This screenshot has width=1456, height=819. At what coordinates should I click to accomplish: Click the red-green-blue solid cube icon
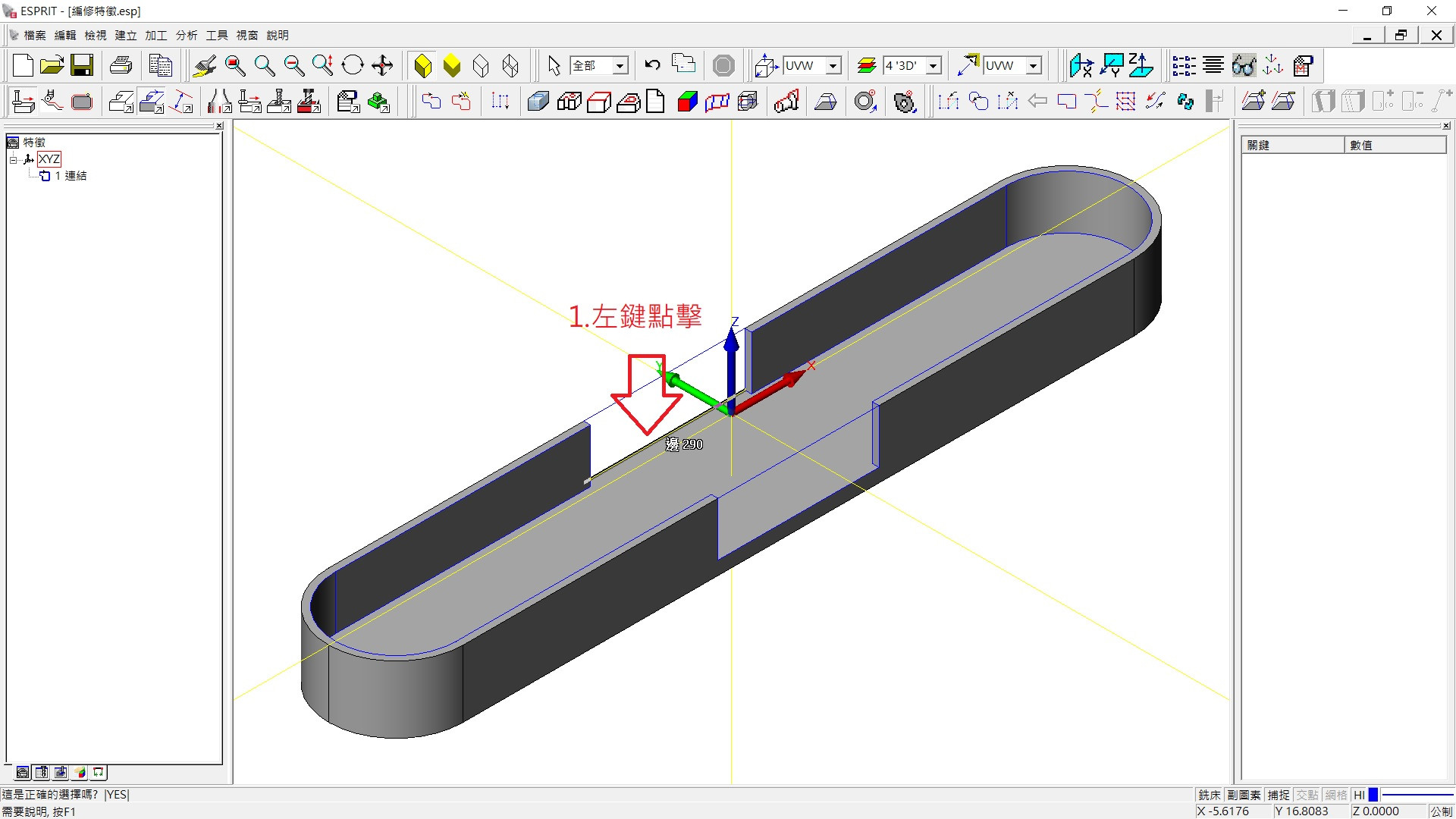(687, 102)
